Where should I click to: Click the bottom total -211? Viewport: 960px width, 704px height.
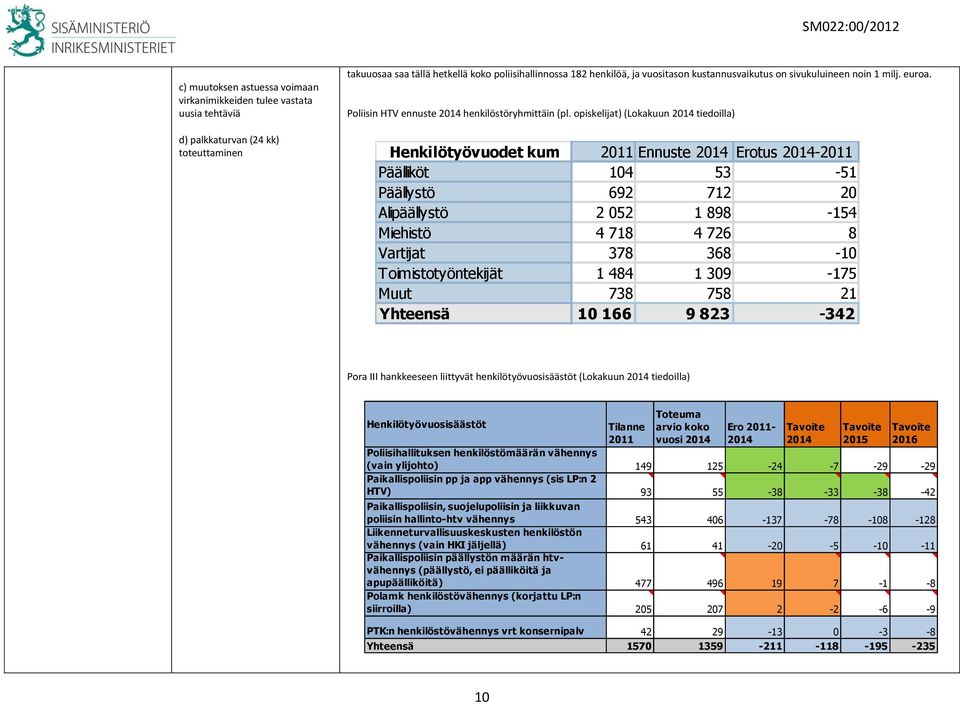770,646
